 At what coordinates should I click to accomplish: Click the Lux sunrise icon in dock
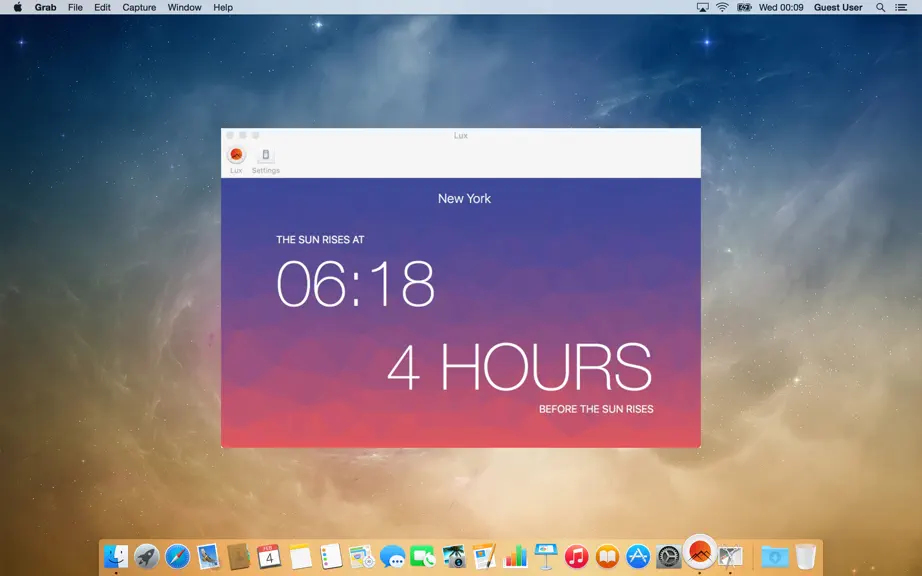pyautogui.click(x=700, y=552)
